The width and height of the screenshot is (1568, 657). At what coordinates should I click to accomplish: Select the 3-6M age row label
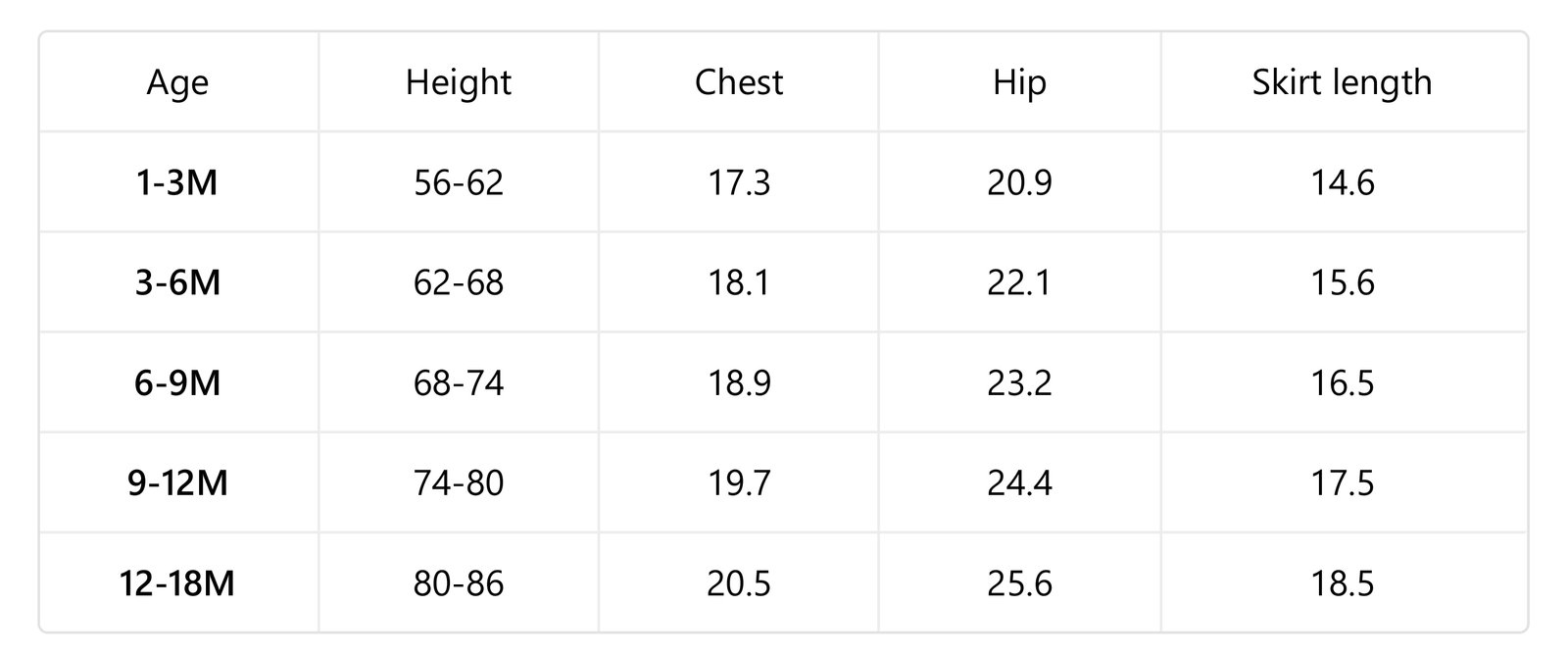(177, 282)
